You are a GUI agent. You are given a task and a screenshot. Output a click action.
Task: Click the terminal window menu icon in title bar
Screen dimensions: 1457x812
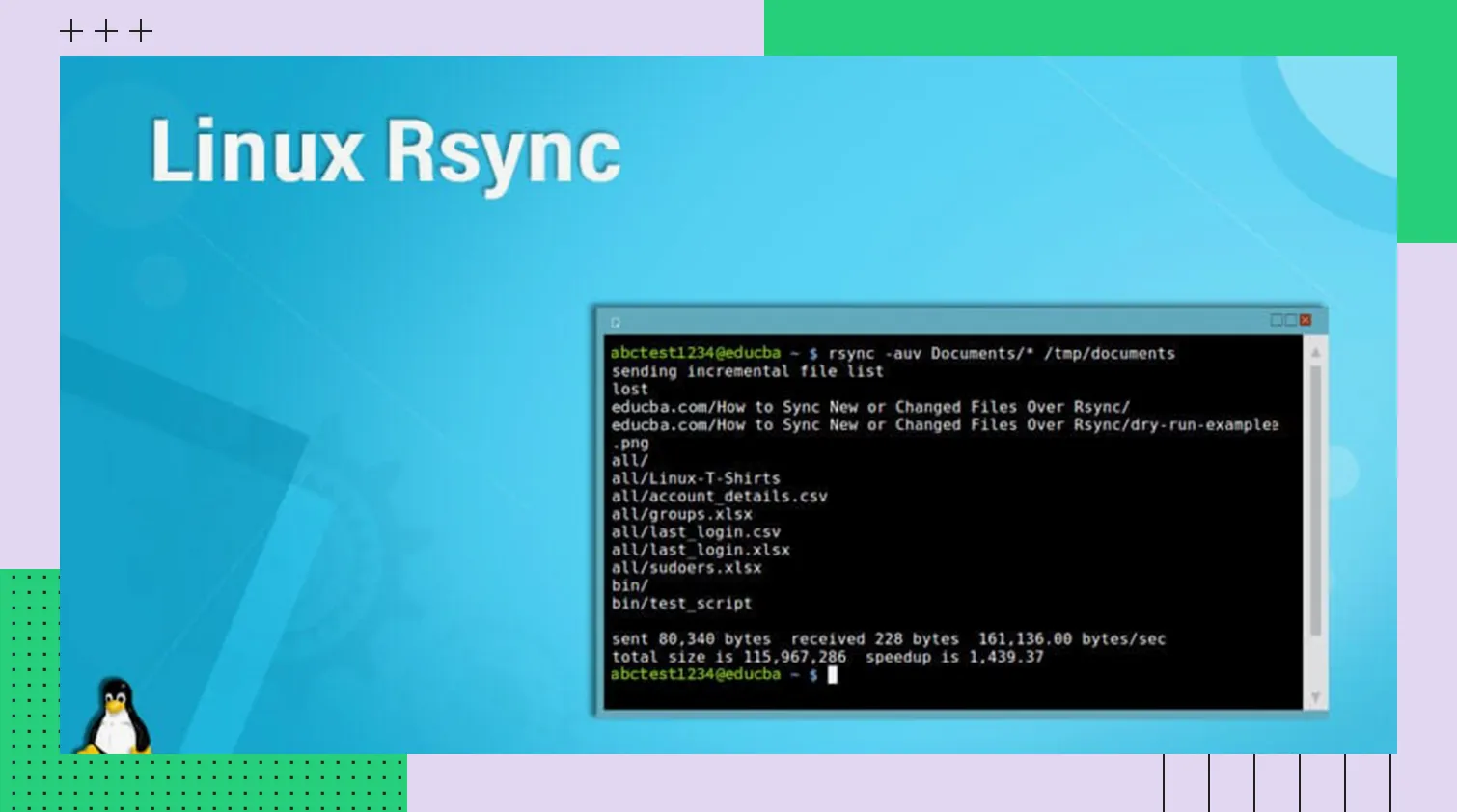pos(616,322)
